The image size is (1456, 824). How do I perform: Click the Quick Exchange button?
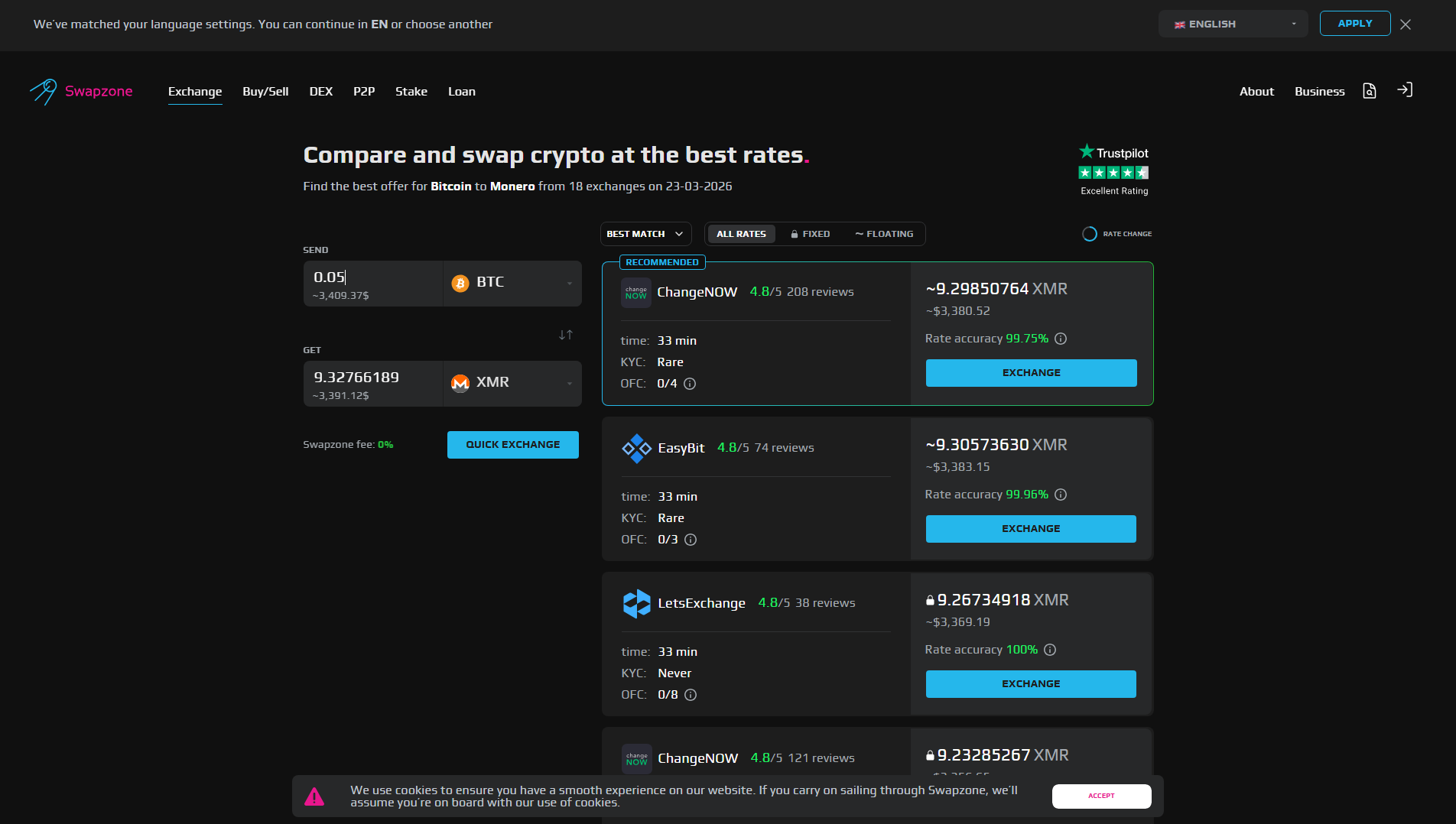click(513, 445)
